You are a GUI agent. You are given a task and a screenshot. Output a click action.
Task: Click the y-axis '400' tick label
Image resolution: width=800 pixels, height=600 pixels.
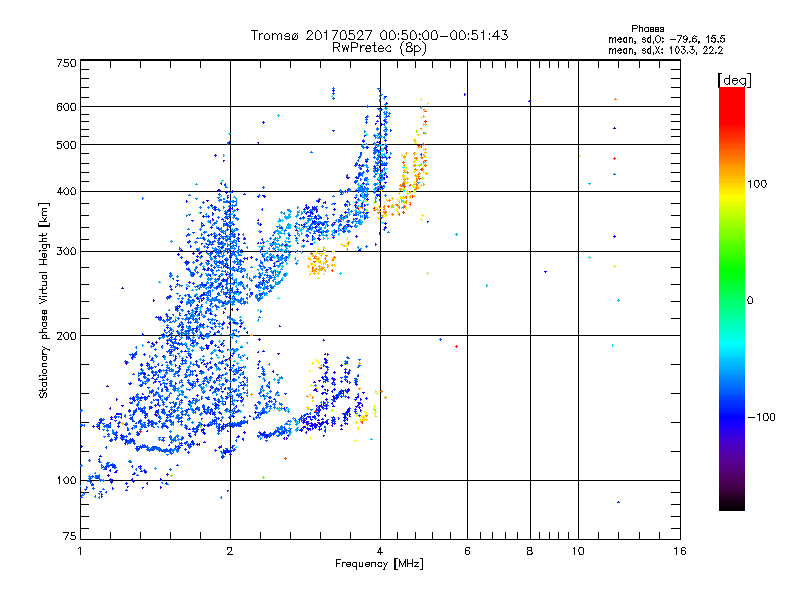[66, 192]
